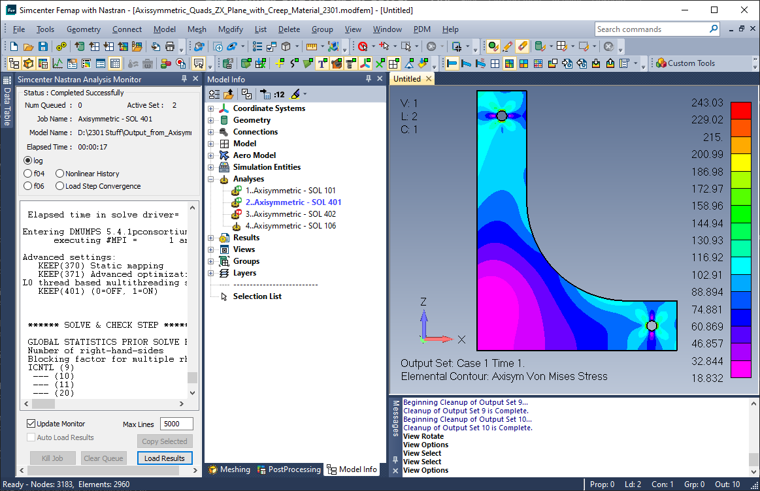Expand the Simulation Entities node
Screen dimensions: 760x491
(211, 167)
